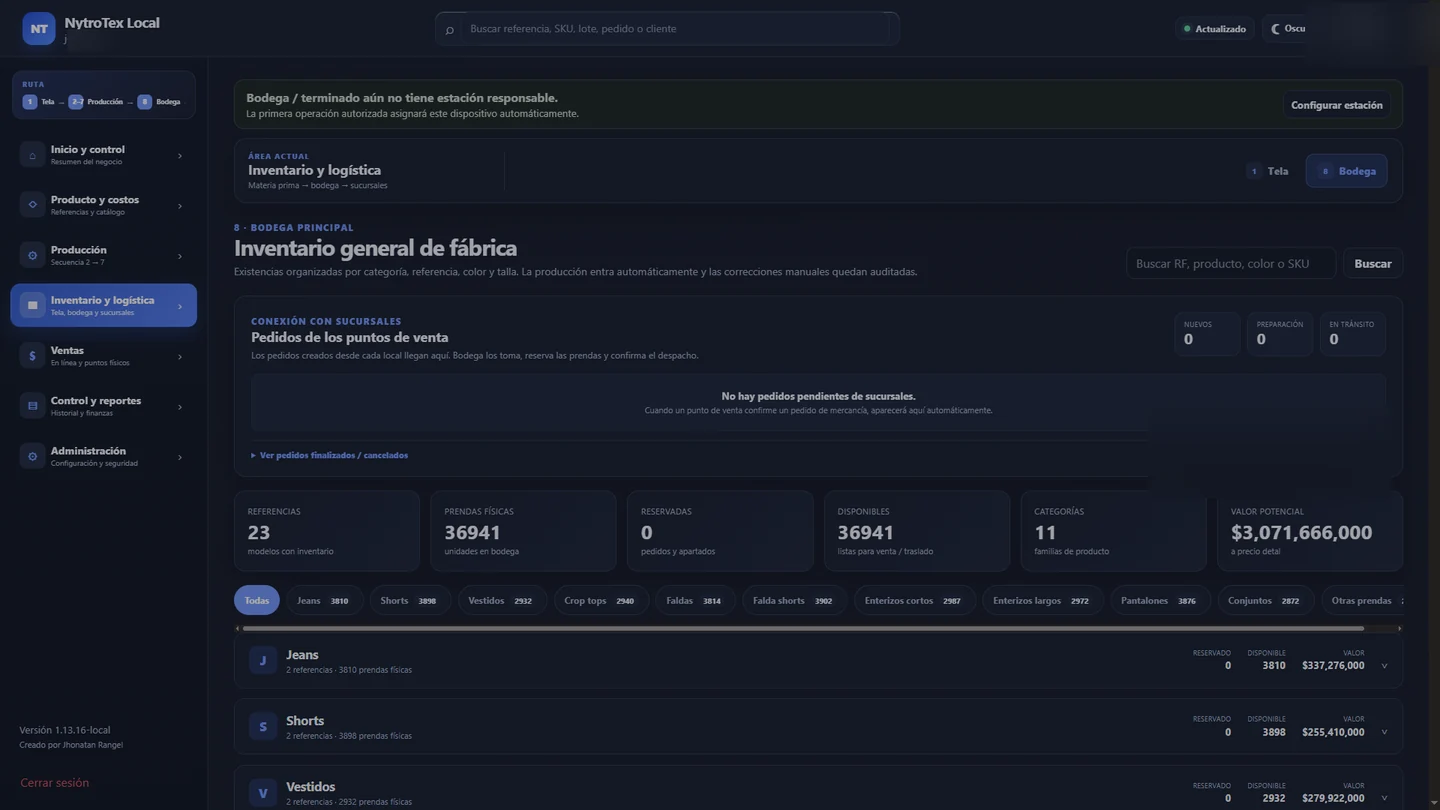This screenshot has width=1440, height=810.
Task: Click the Prendas físicas 36941 card
Action: point(523,531)
